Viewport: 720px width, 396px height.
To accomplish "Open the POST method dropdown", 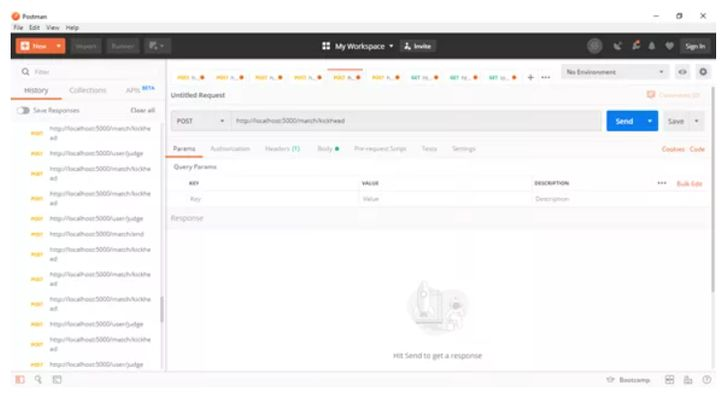I will pyautogui.click(x=201, y=121).
